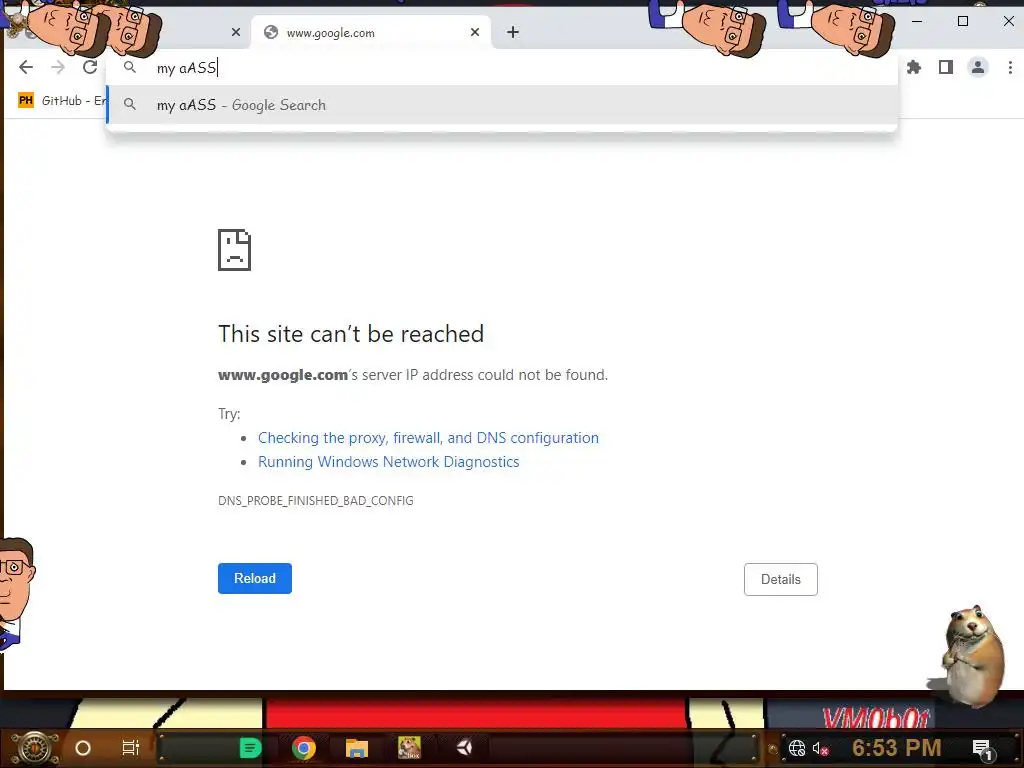
Task: Click the network globe tray icon
Action: click(797, 748)
